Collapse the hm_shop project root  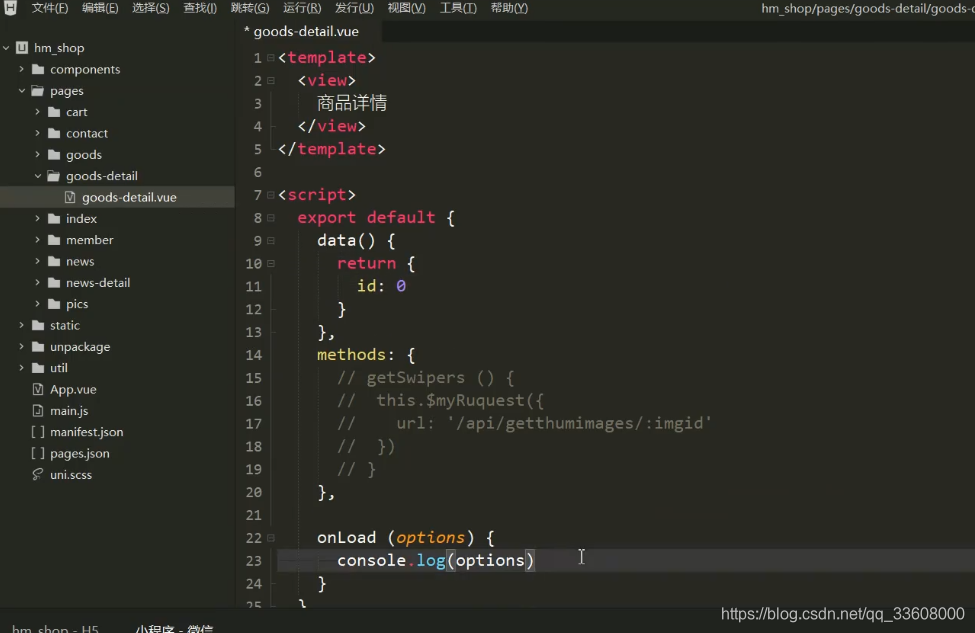6,48
